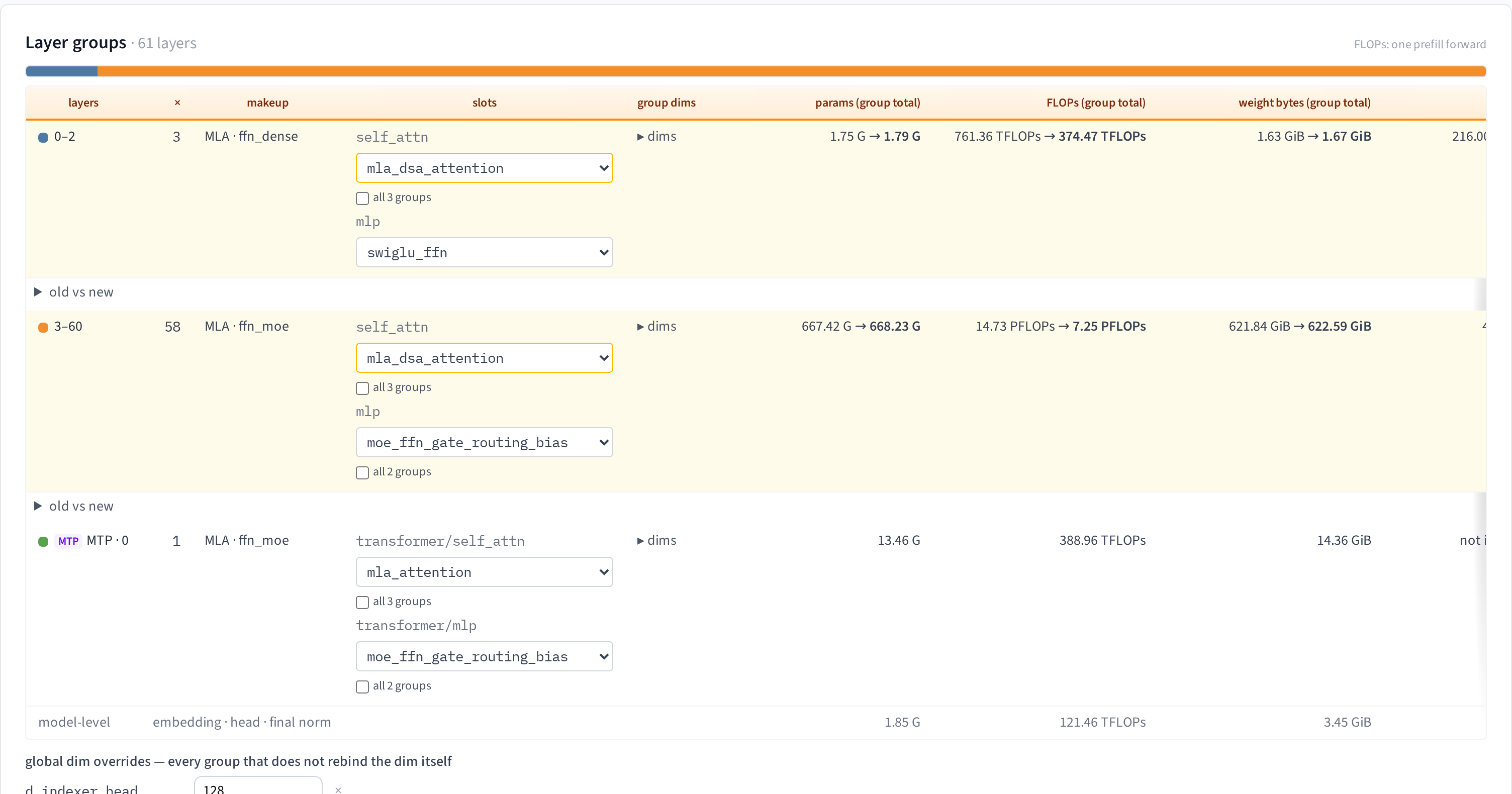Image resolution: width=1512 pixels, height=794 pixels.
Task: Click the '388.96 TFLOPs' MTP value
Action: [x=1102, y=541]
